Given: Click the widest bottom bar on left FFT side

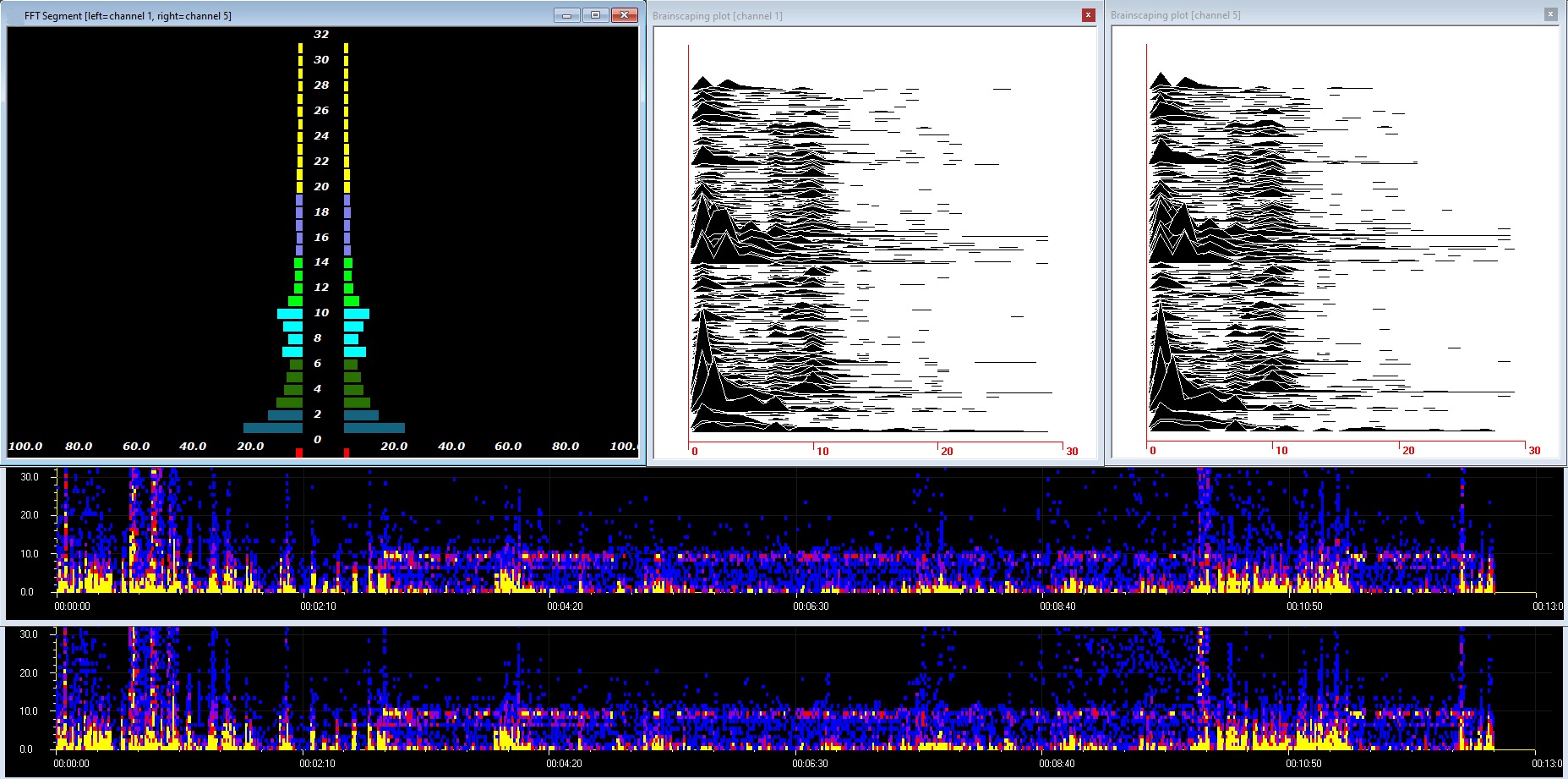Looking at the screenshot, I should [272, 428].
